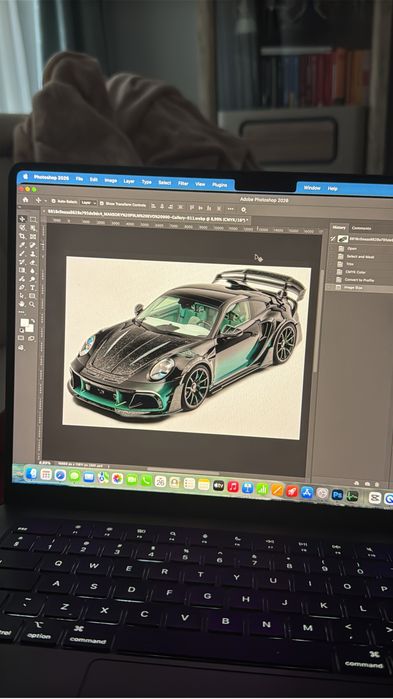Select the Object Selection tool
Viewport: 393px width, 699px height.
[33, 228]
